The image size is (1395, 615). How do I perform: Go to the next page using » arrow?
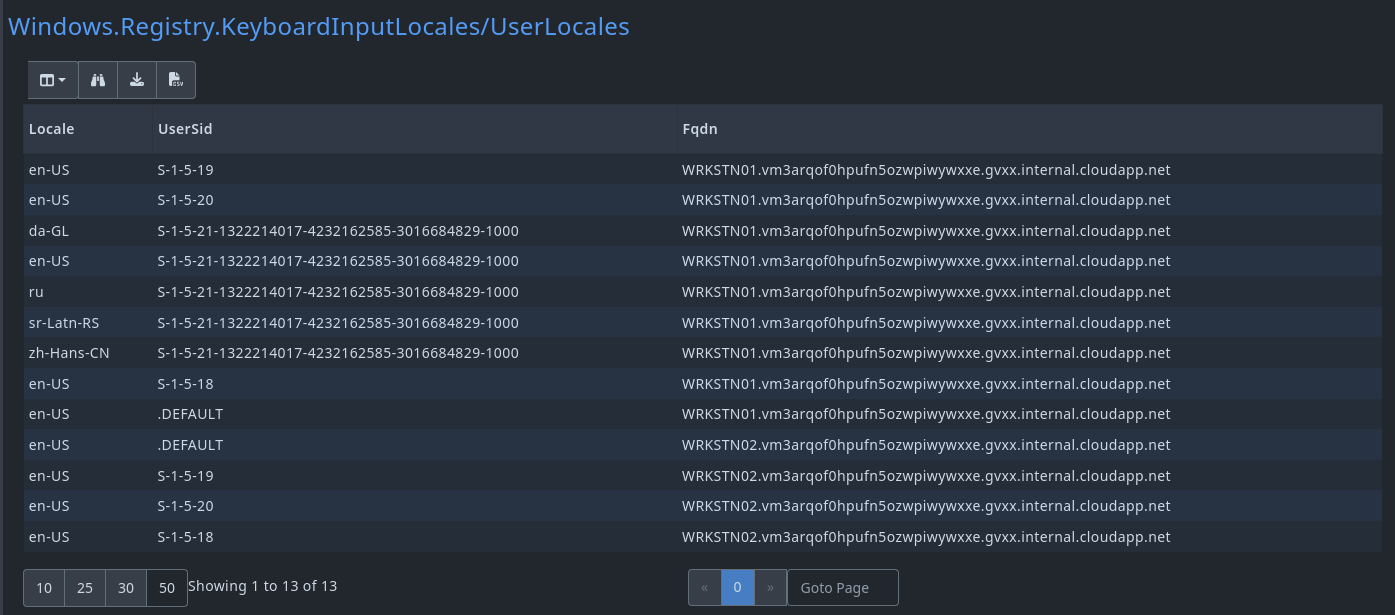pos(770,587)
